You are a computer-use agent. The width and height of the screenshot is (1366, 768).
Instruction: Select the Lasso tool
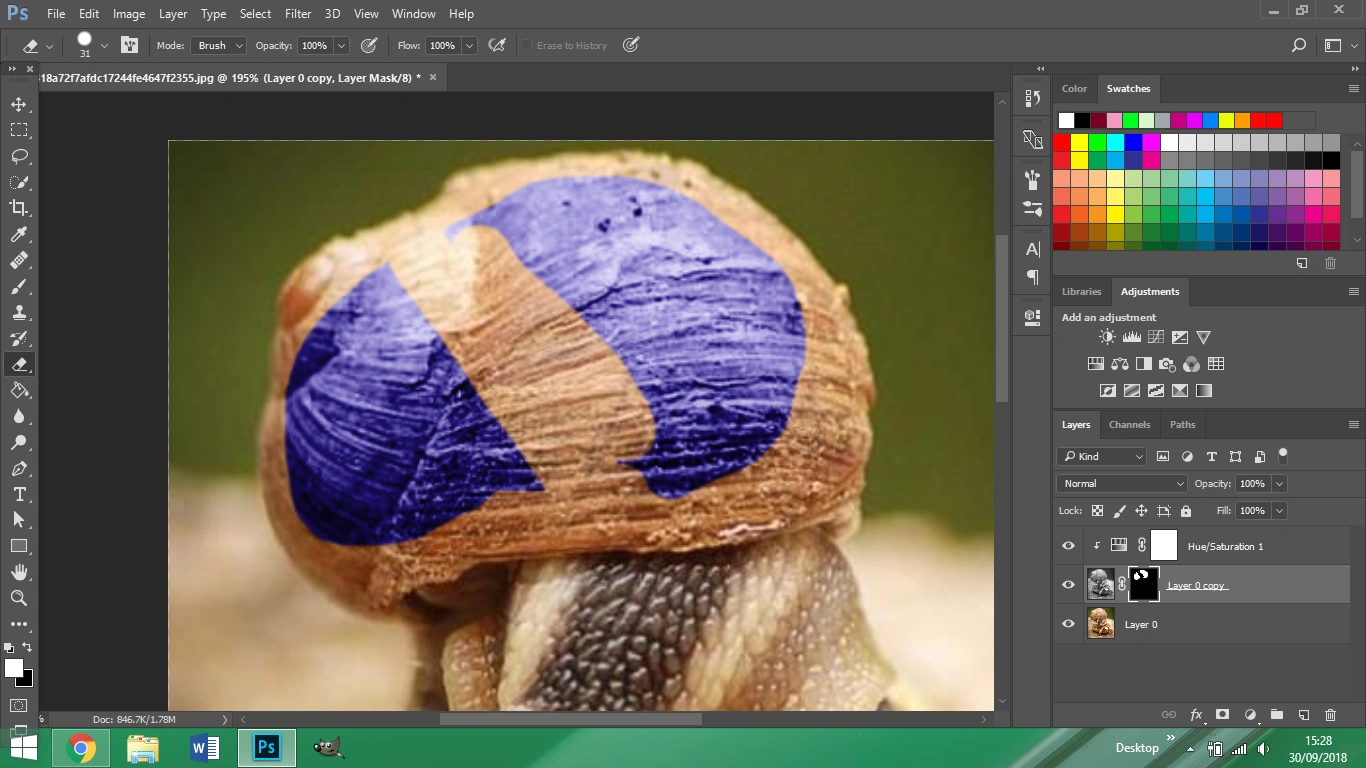pyautogui.click(x=19, y=156)
